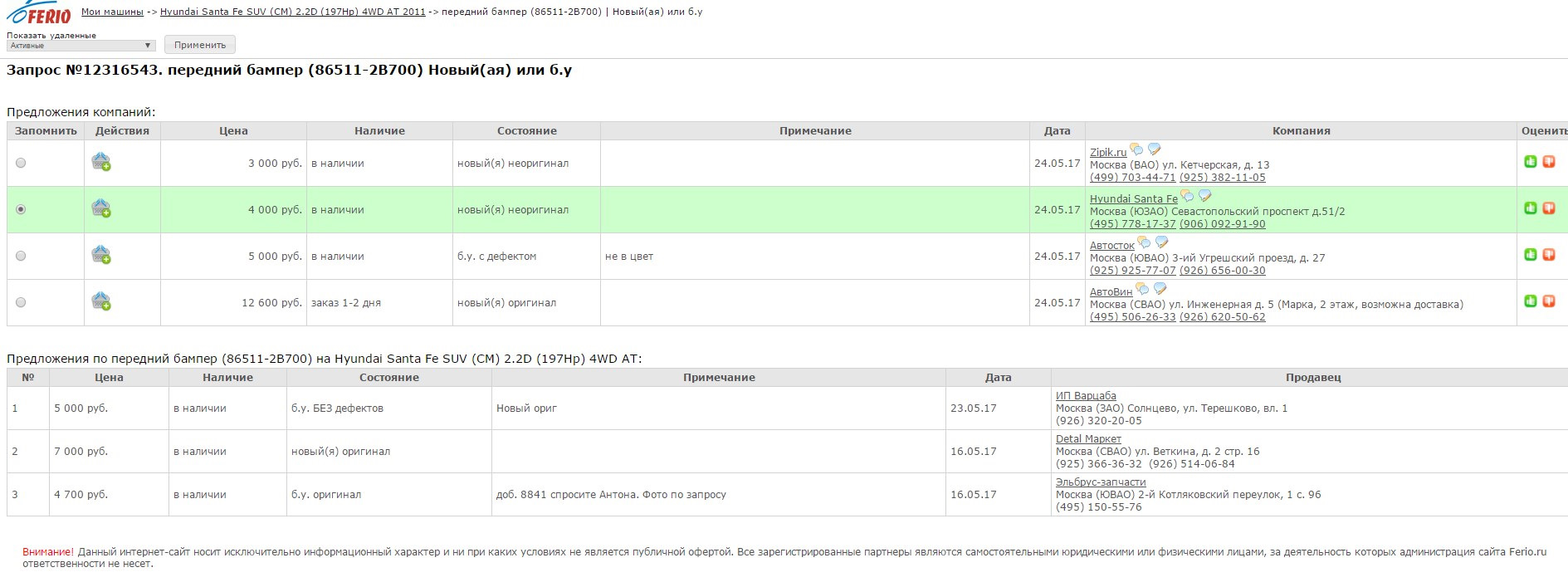Give thumbs up to Zipik.ru
Image resolution: width=1568 pixels, height=587 pixels.
[x=1531, y=162]
